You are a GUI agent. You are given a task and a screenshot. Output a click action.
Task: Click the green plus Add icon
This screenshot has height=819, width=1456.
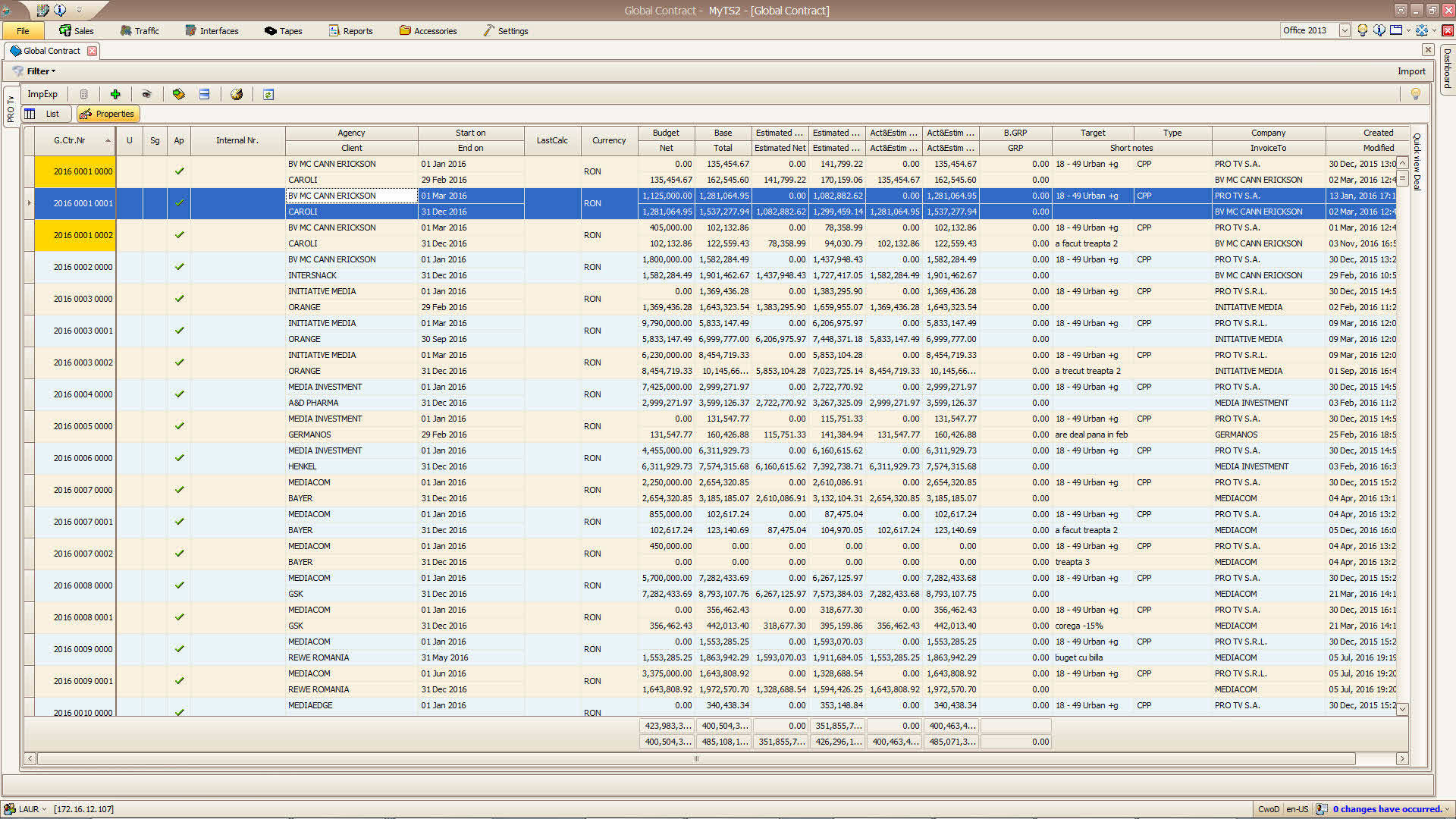point(115,94)
